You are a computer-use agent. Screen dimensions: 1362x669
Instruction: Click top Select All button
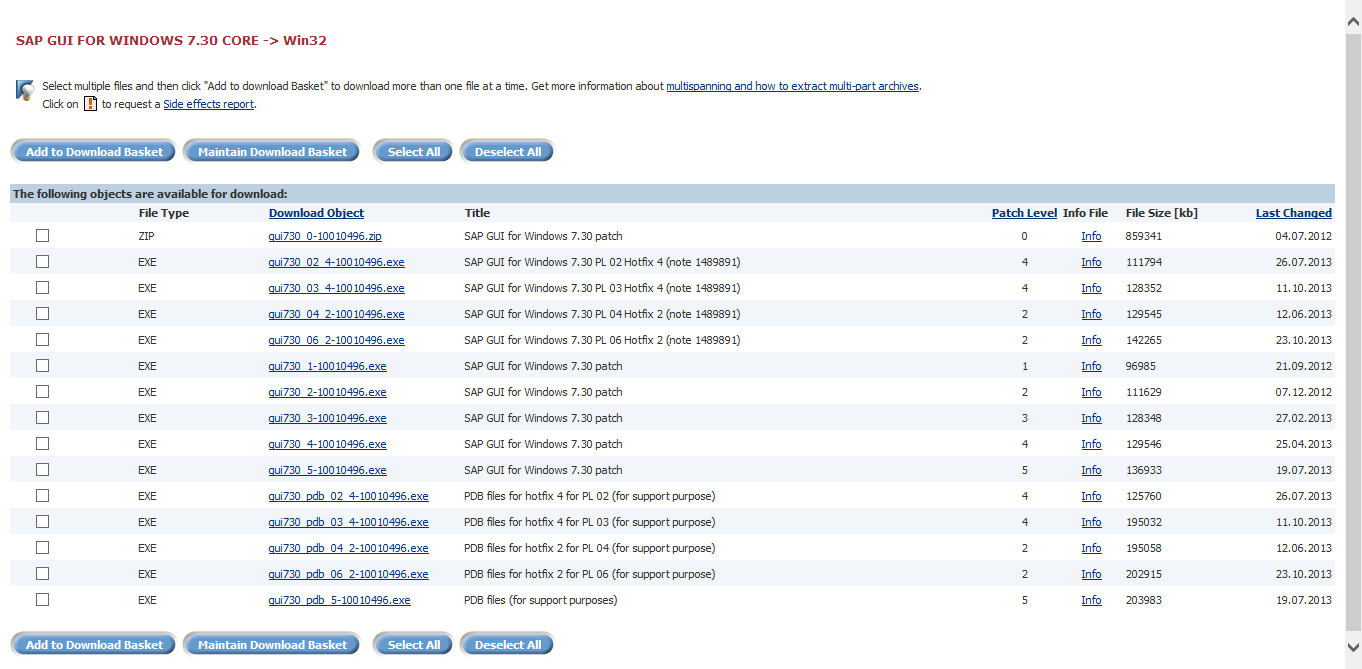414,152
